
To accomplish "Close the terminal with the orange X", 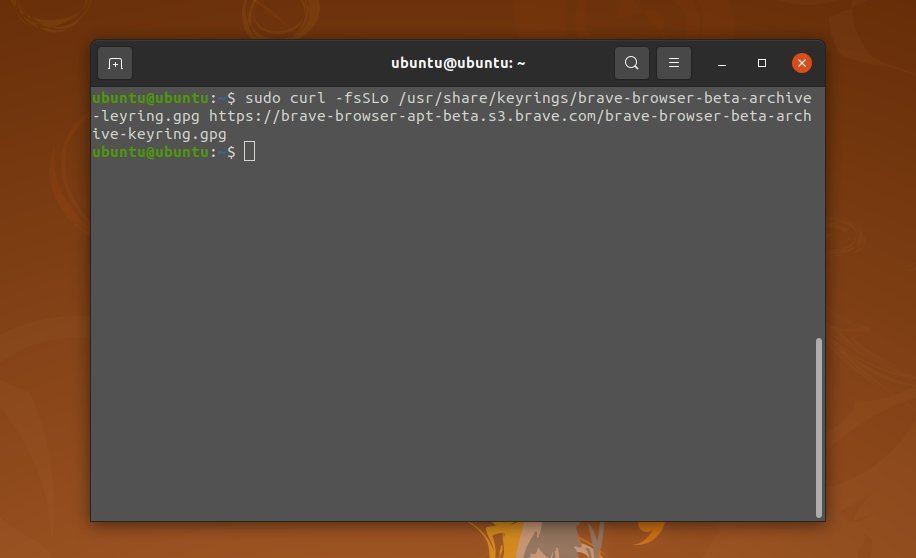I will (x=802, y=63).
